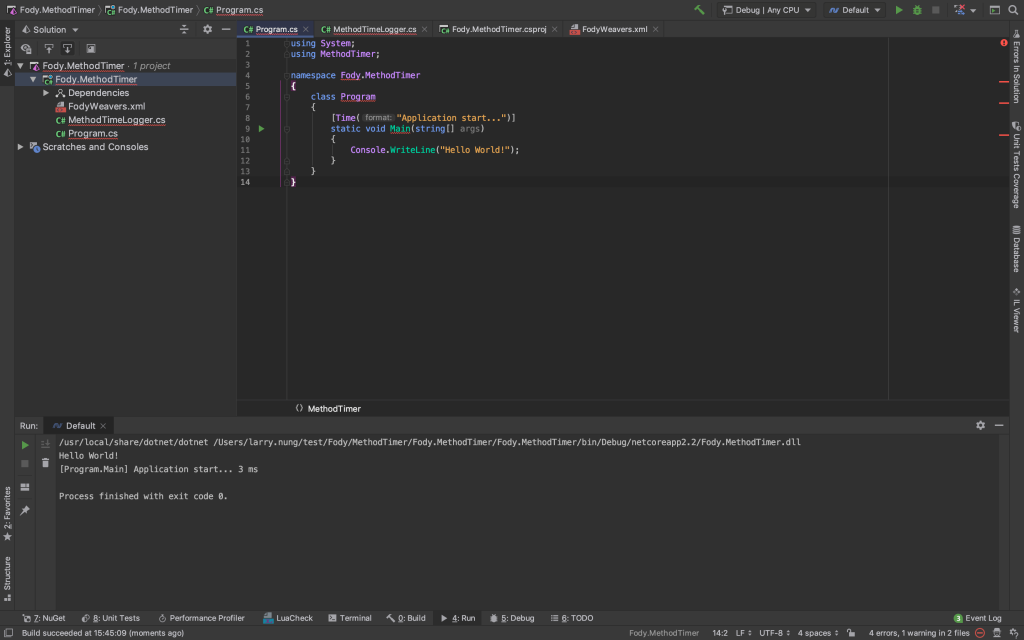Viewport: 1024px width, 640px height.
Task: Open the IL Viewer side panel
Action: pyautogui.click(x=1016, y=310)
